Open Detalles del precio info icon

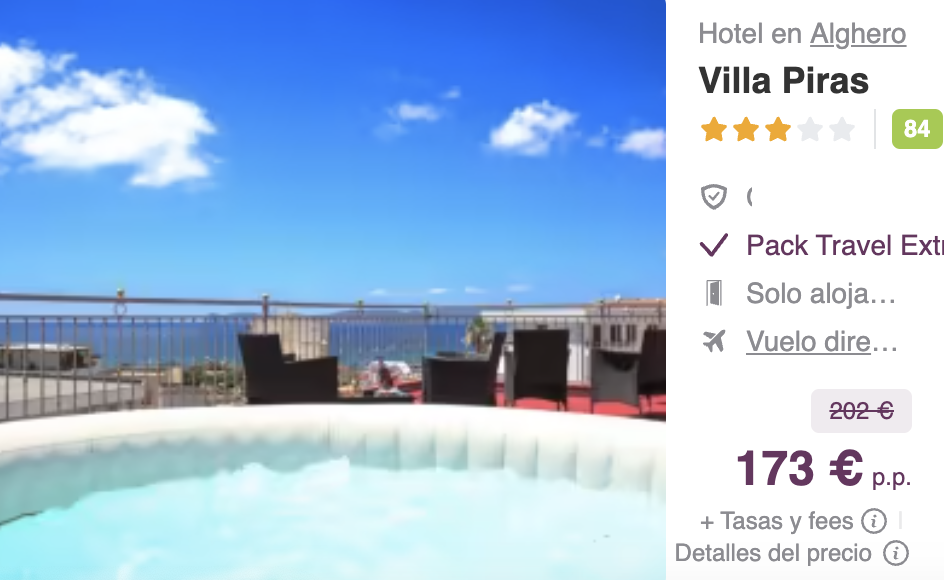click(896, 553)
